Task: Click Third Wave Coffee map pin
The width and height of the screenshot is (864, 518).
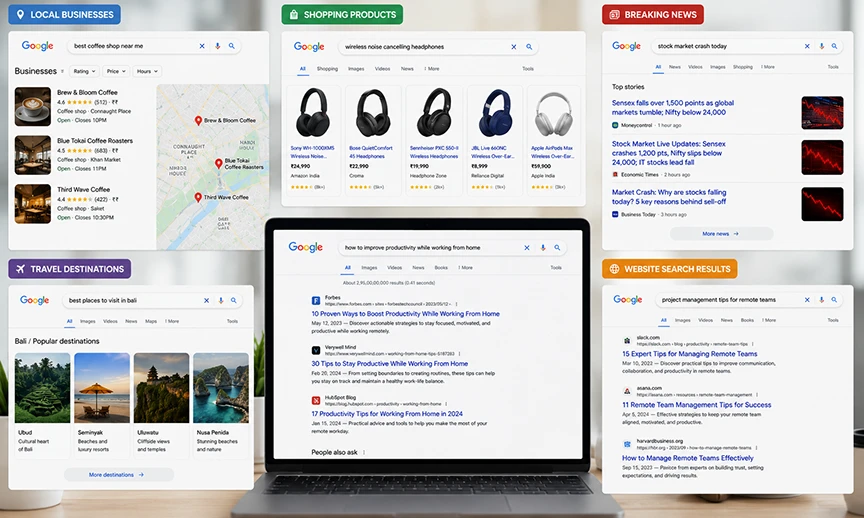Action: coord(198,197)
